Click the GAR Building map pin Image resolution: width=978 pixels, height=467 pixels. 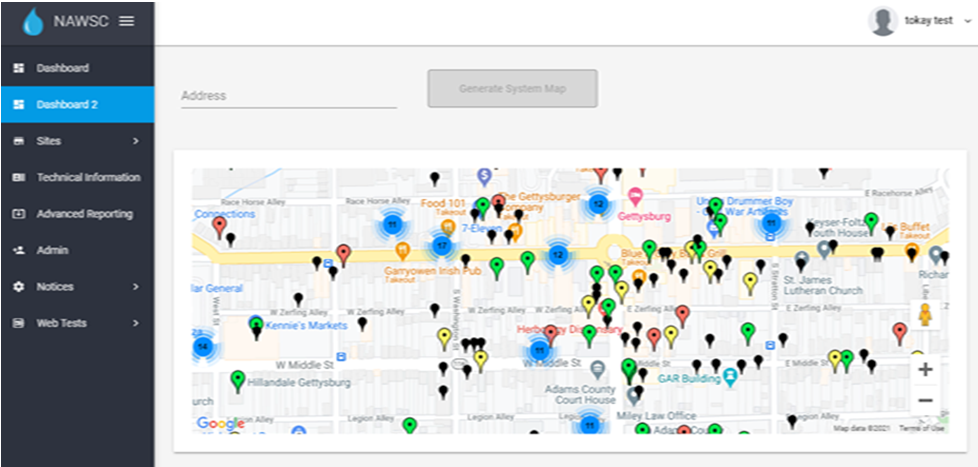(x=730, y=375)
